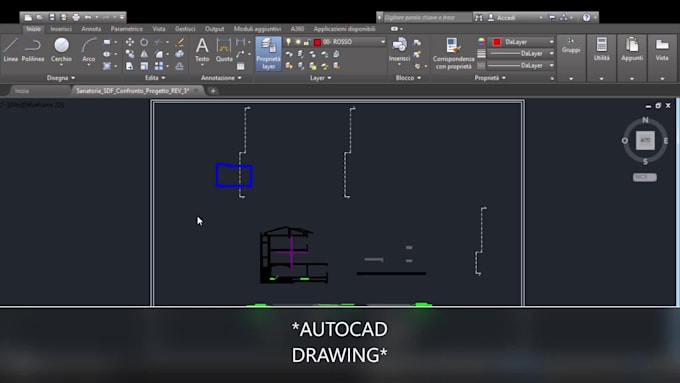This screenshot has width=680, height=383.
Task: Open the DaLayer lineweight dropdown
Action: click(x=552, y=53)
